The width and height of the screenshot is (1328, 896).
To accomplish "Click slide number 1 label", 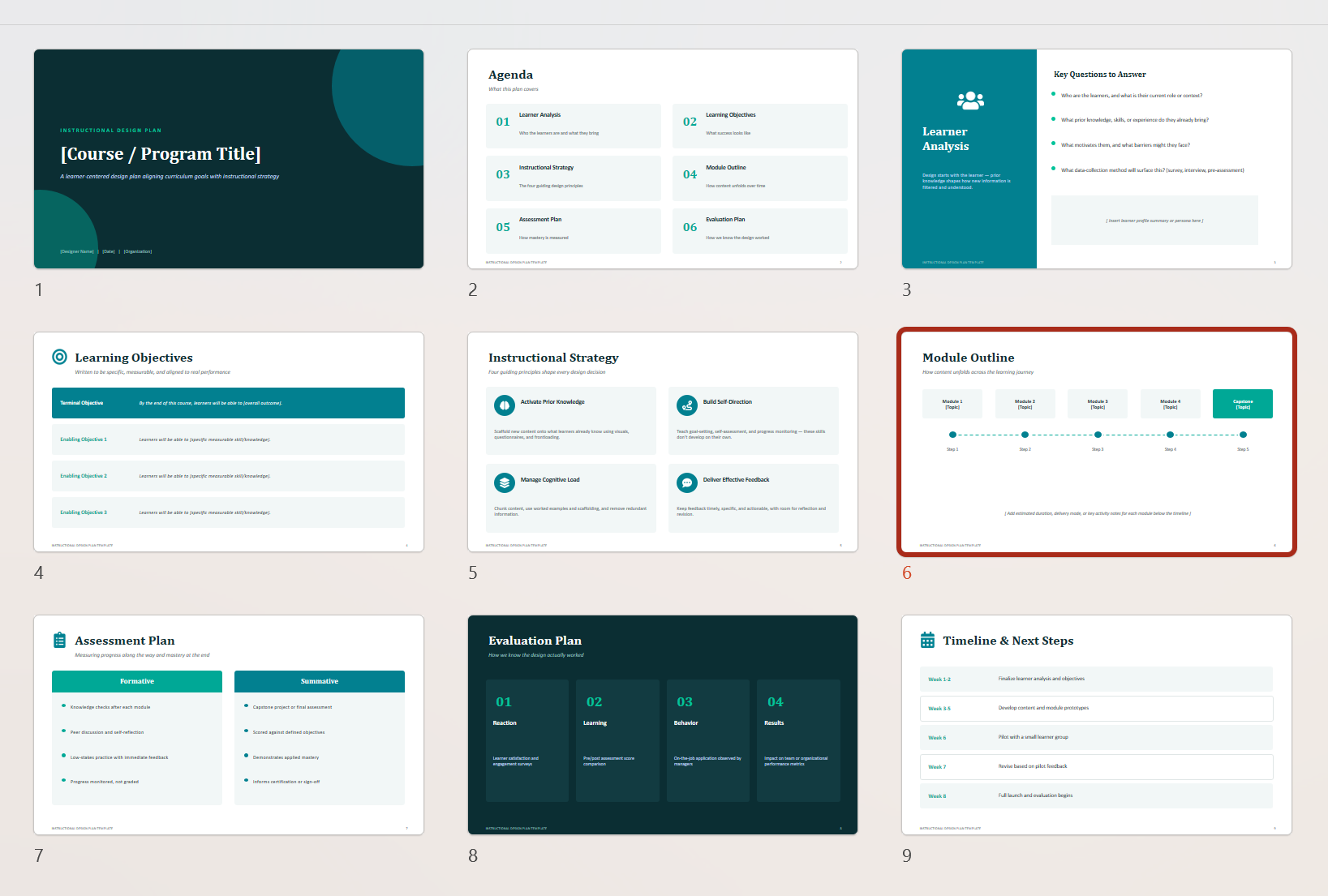I will pos(38,289).
